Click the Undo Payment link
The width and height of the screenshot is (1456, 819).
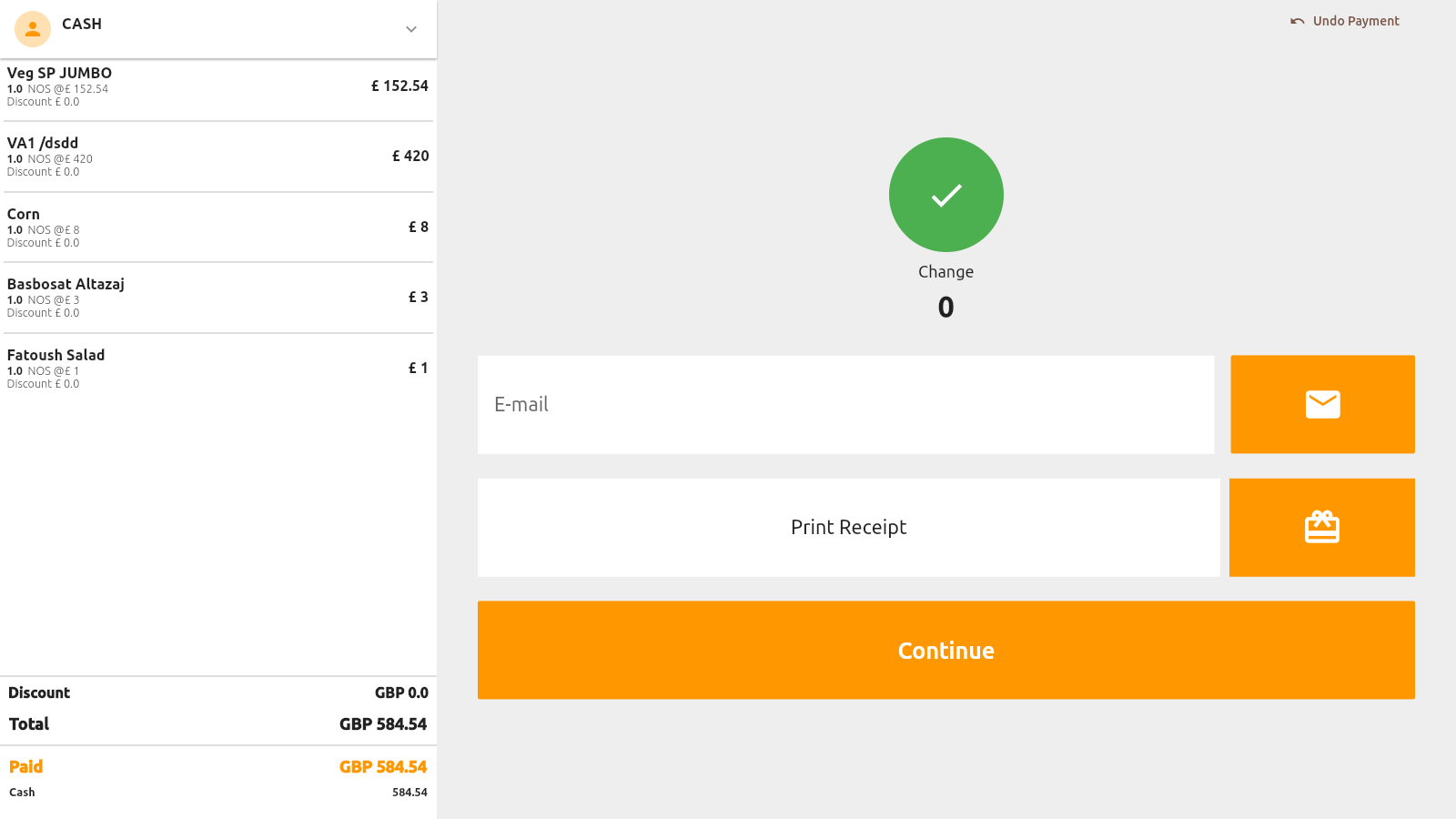point(1355,21)
